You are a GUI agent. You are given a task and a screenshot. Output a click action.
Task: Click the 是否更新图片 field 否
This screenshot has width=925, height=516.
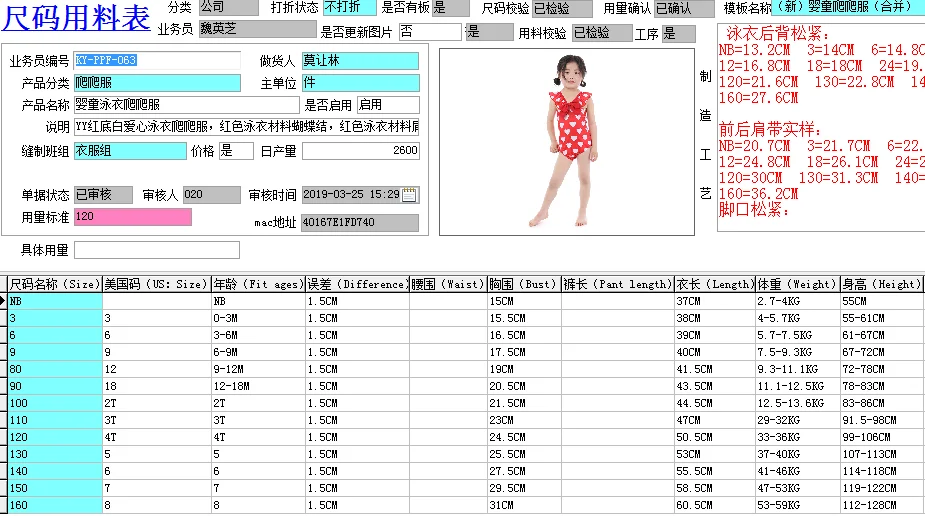430,32
